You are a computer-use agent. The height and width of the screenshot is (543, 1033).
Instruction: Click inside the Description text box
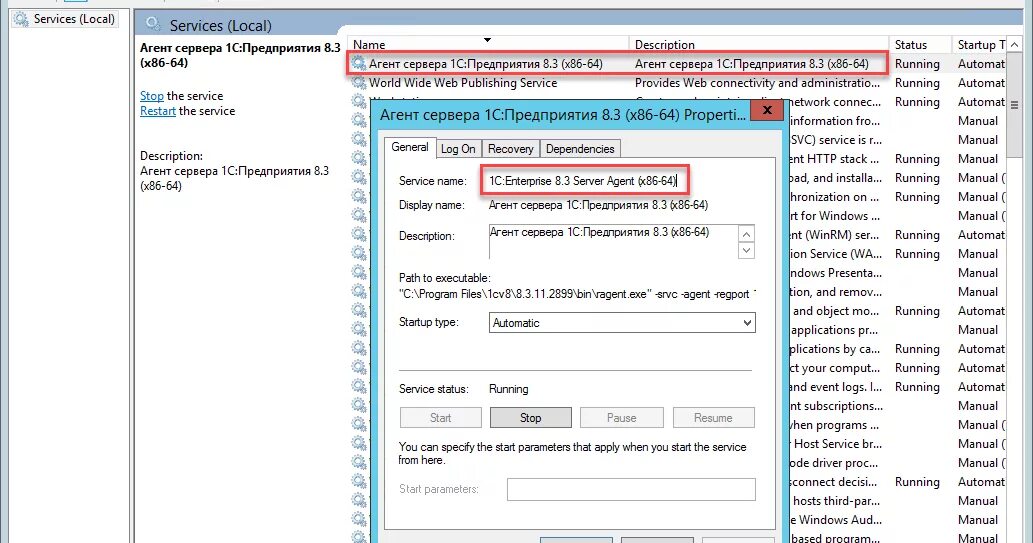[613, 242]
